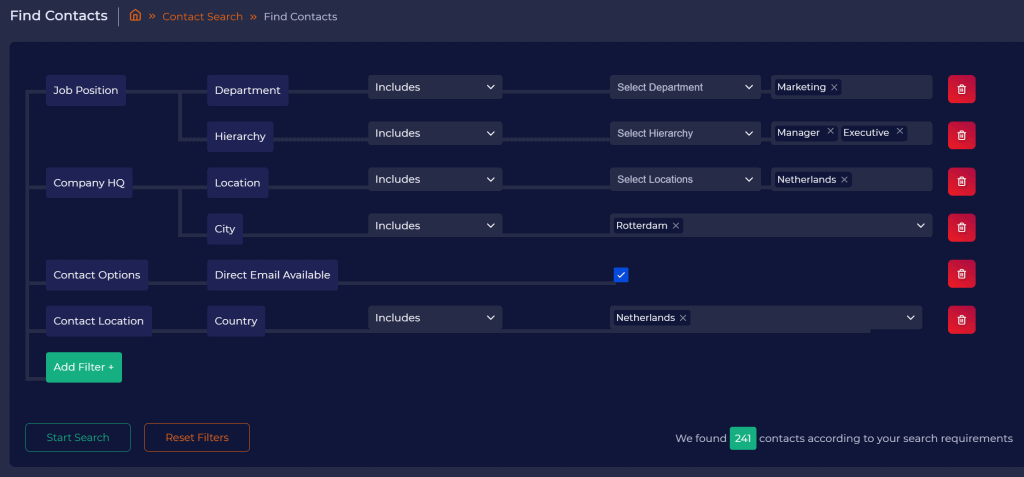Open the Select Locations dropdown
Screen dimensions: 1024x477
(x=685, y=180)
